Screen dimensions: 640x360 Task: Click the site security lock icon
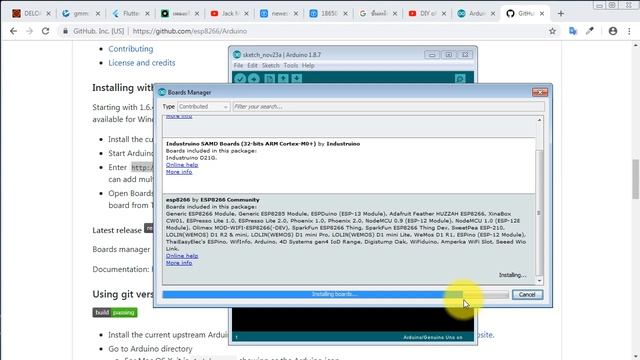click(65, 31)
